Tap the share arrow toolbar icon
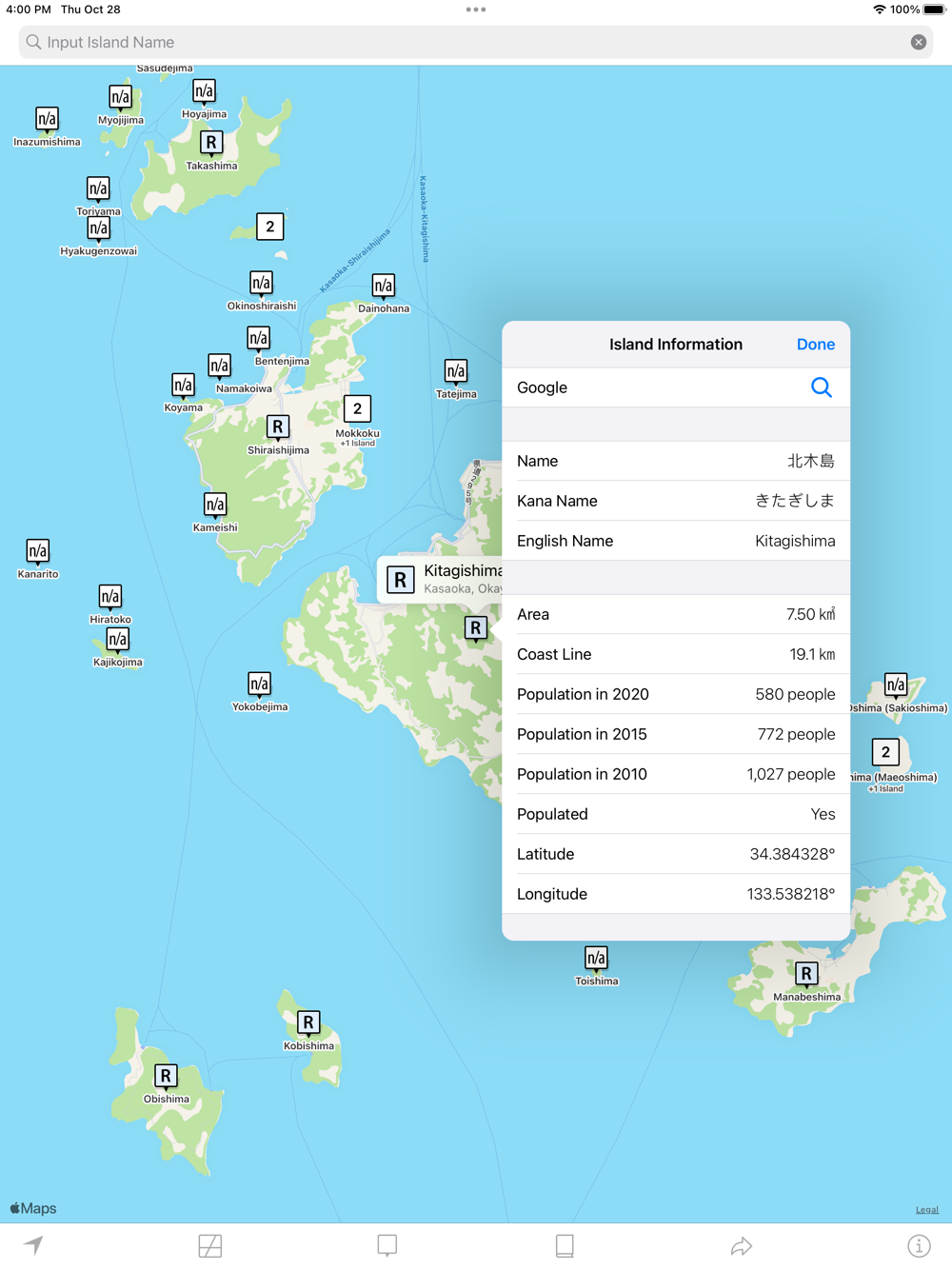The image size is (952, 1270). click(x=742, y=1245)
